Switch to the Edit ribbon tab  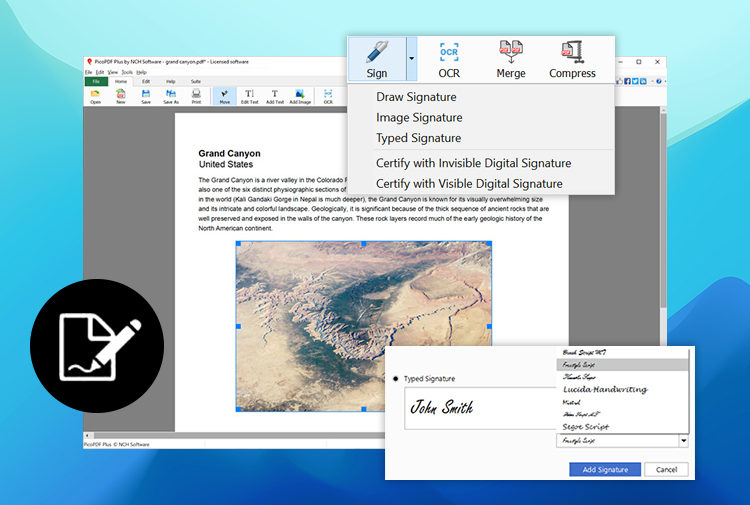[x=146, y=81]
